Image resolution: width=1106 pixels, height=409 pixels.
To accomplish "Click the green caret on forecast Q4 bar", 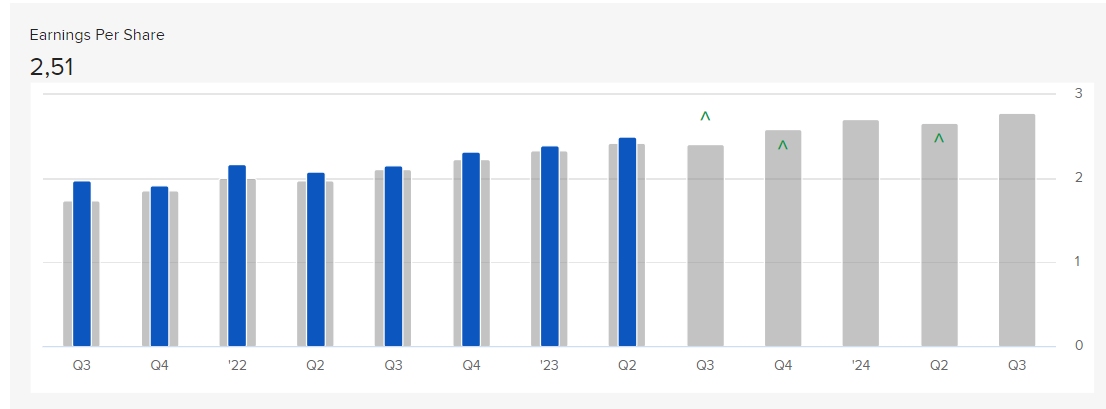I will pos(782,145).
